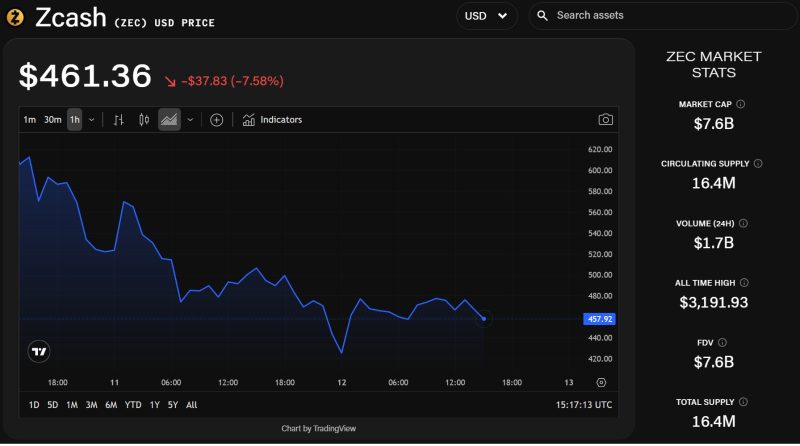Switch to candlestick chart style
Viewport: 800px width, 446px height.
click(144, 120)
